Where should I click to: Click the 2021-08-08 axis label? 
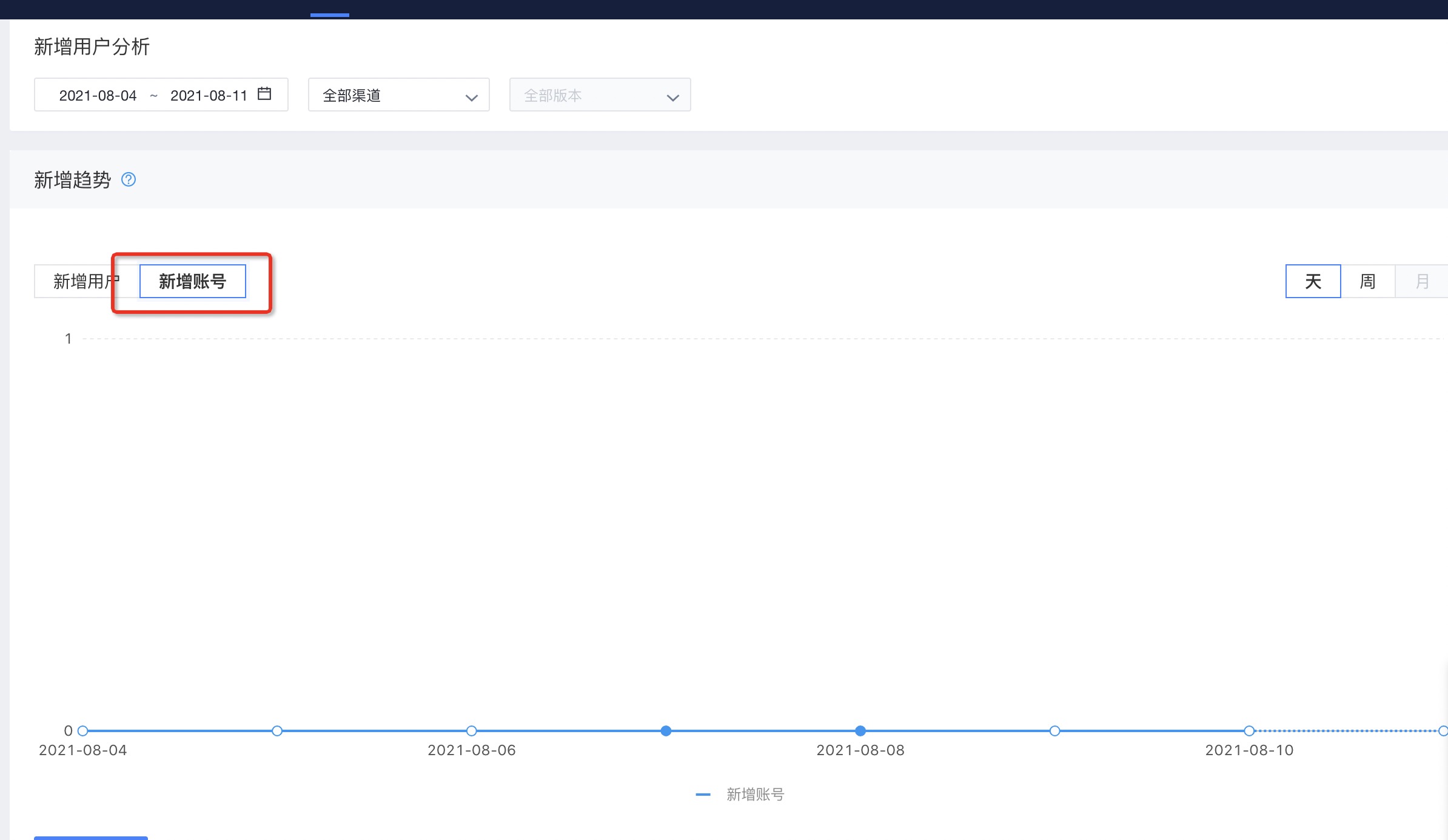860,750
